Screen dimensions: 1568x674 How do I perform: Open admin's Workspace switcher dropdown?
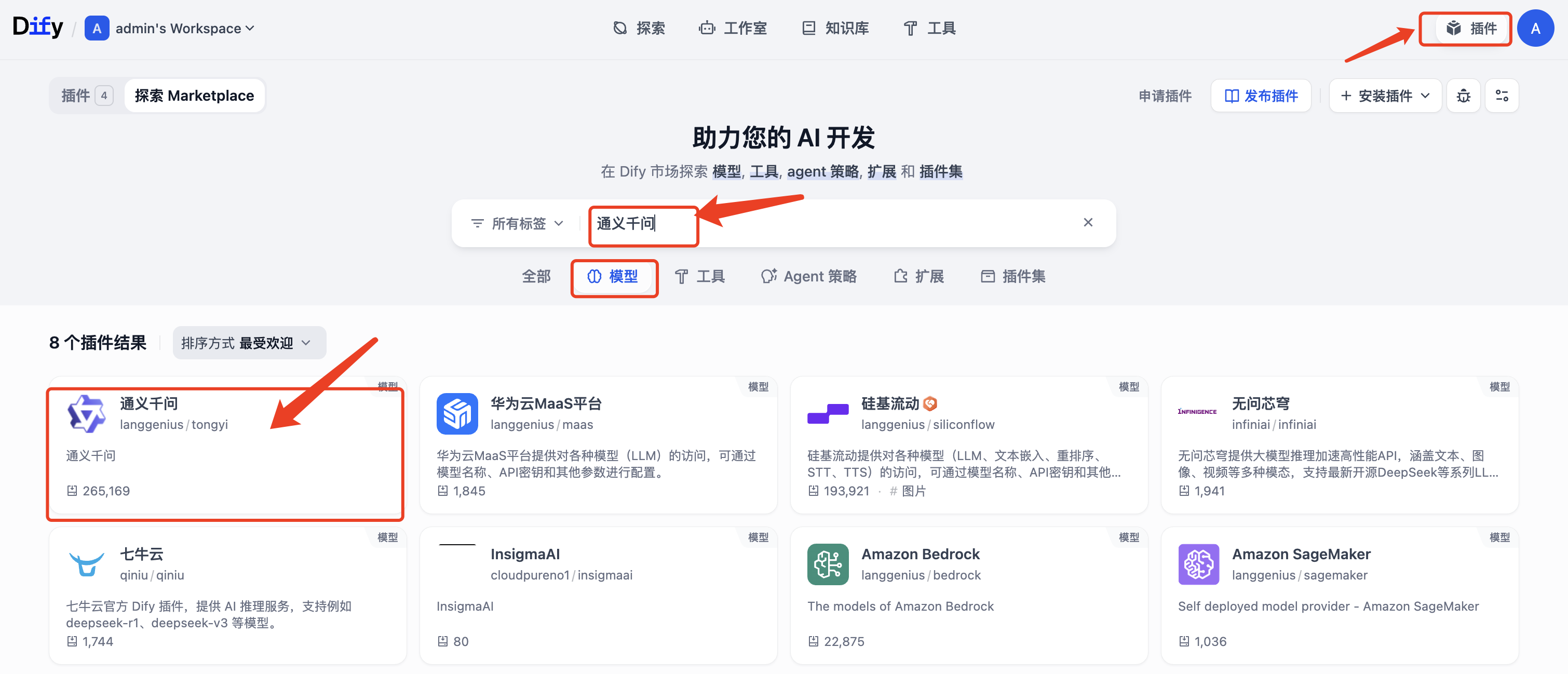pos(184,29)
